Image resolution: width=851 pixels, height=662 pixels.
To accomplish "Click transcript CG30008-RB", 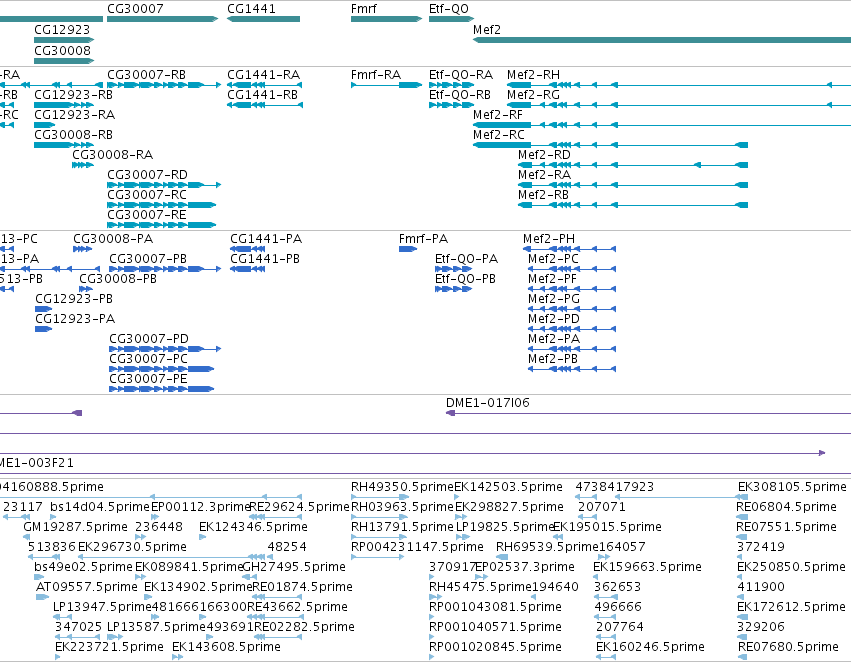I will (74, 135).
